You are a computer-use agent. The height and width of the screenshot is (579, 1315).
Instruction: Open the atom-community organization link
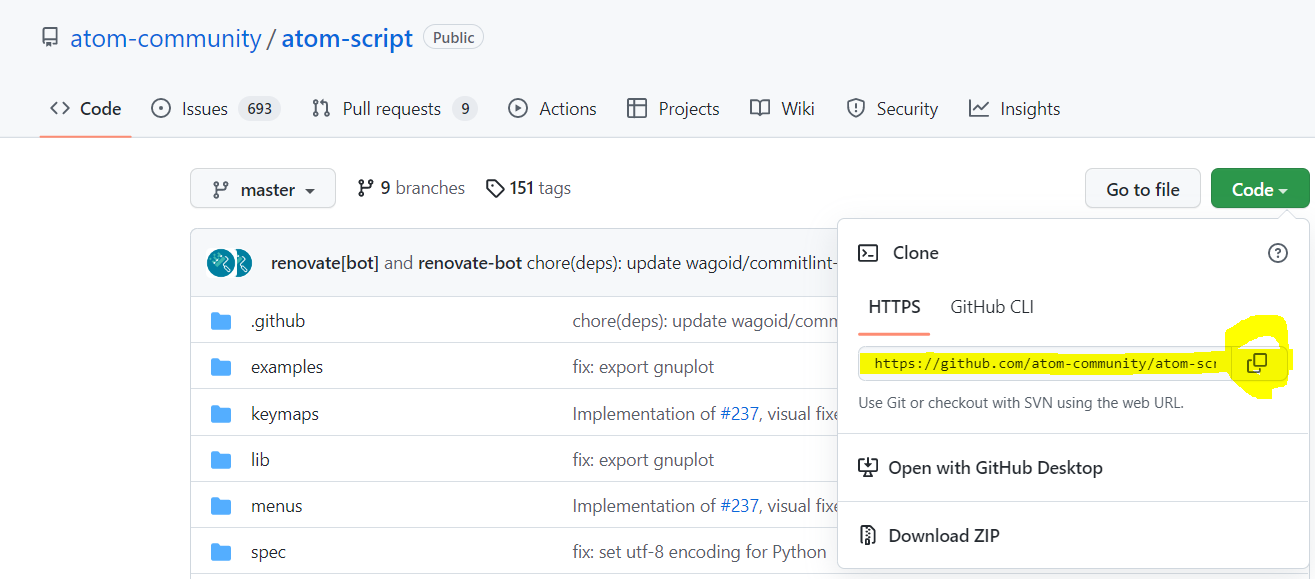[166, 39]
